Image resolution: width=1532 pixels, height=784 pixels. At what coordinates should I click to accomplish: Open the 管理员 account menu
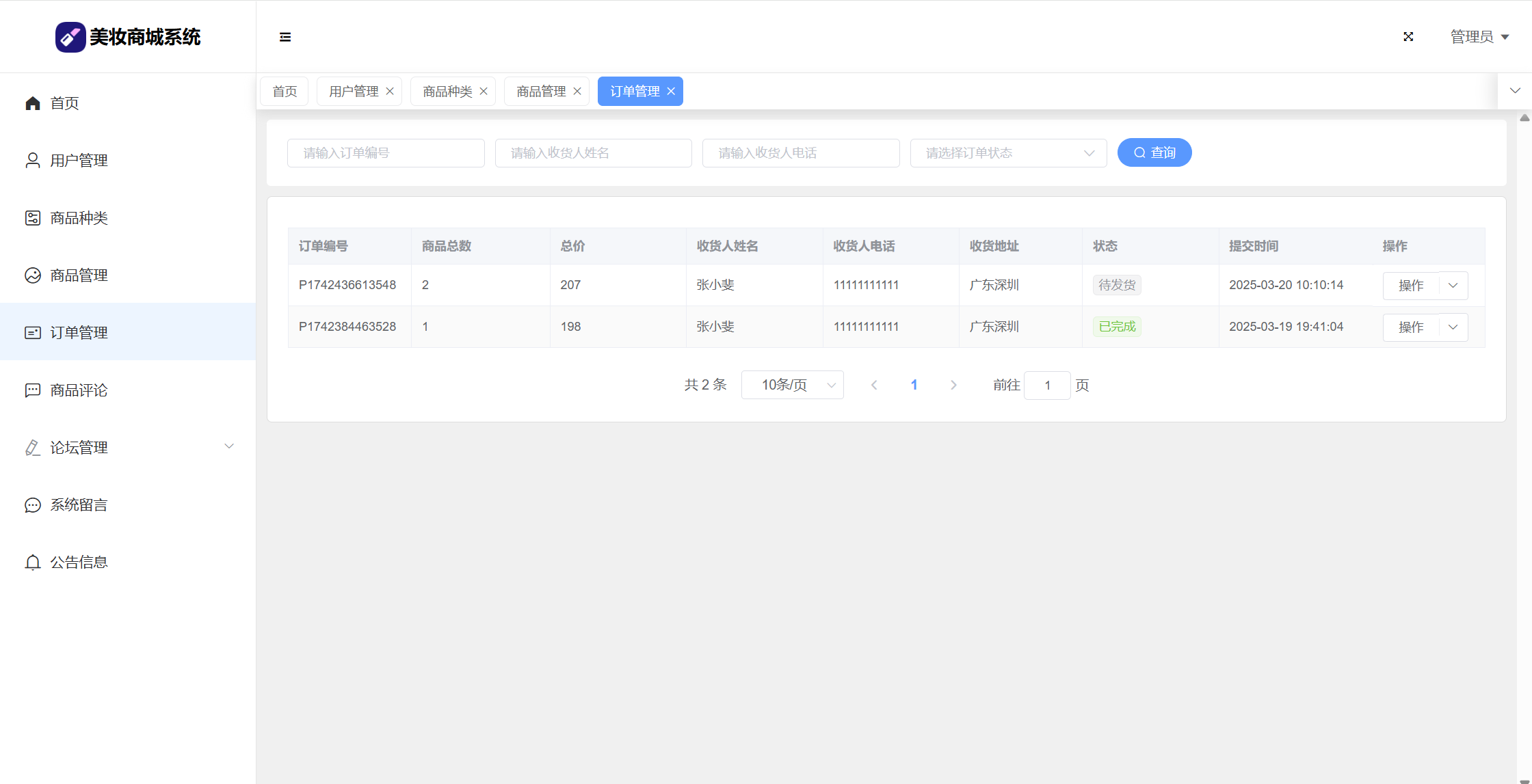(x=1479, y=37)
